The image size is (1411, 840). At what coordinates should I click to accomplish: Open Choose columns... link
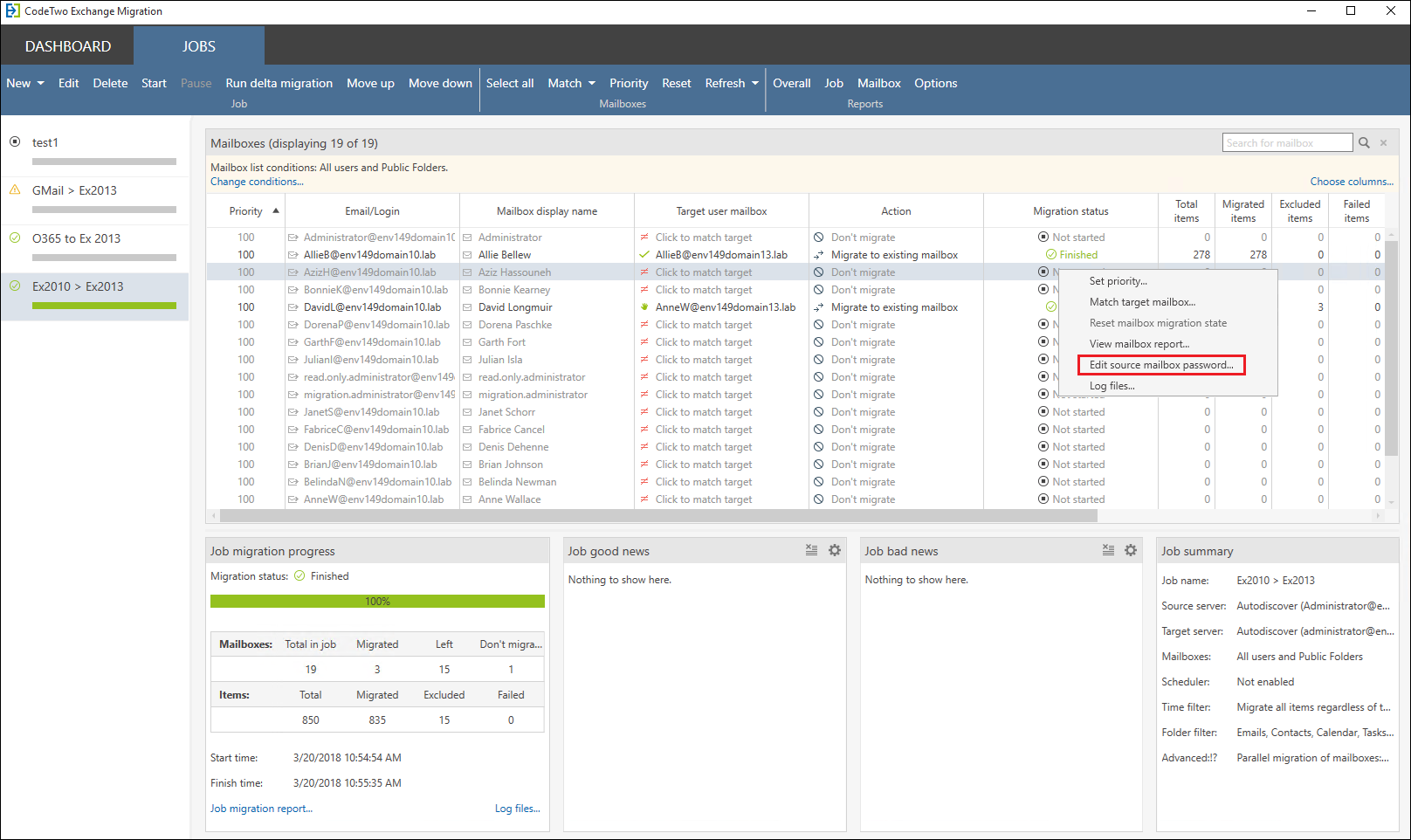[x=1352, y=182]
